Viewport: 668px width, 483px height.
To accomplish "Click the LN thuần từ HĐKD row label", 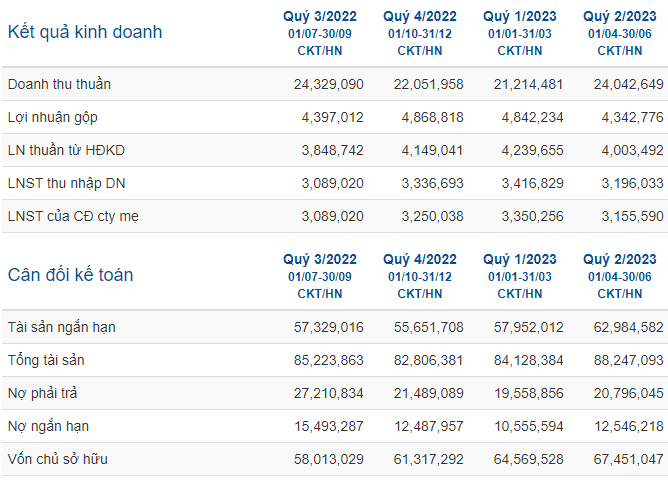I will [66, 150].
